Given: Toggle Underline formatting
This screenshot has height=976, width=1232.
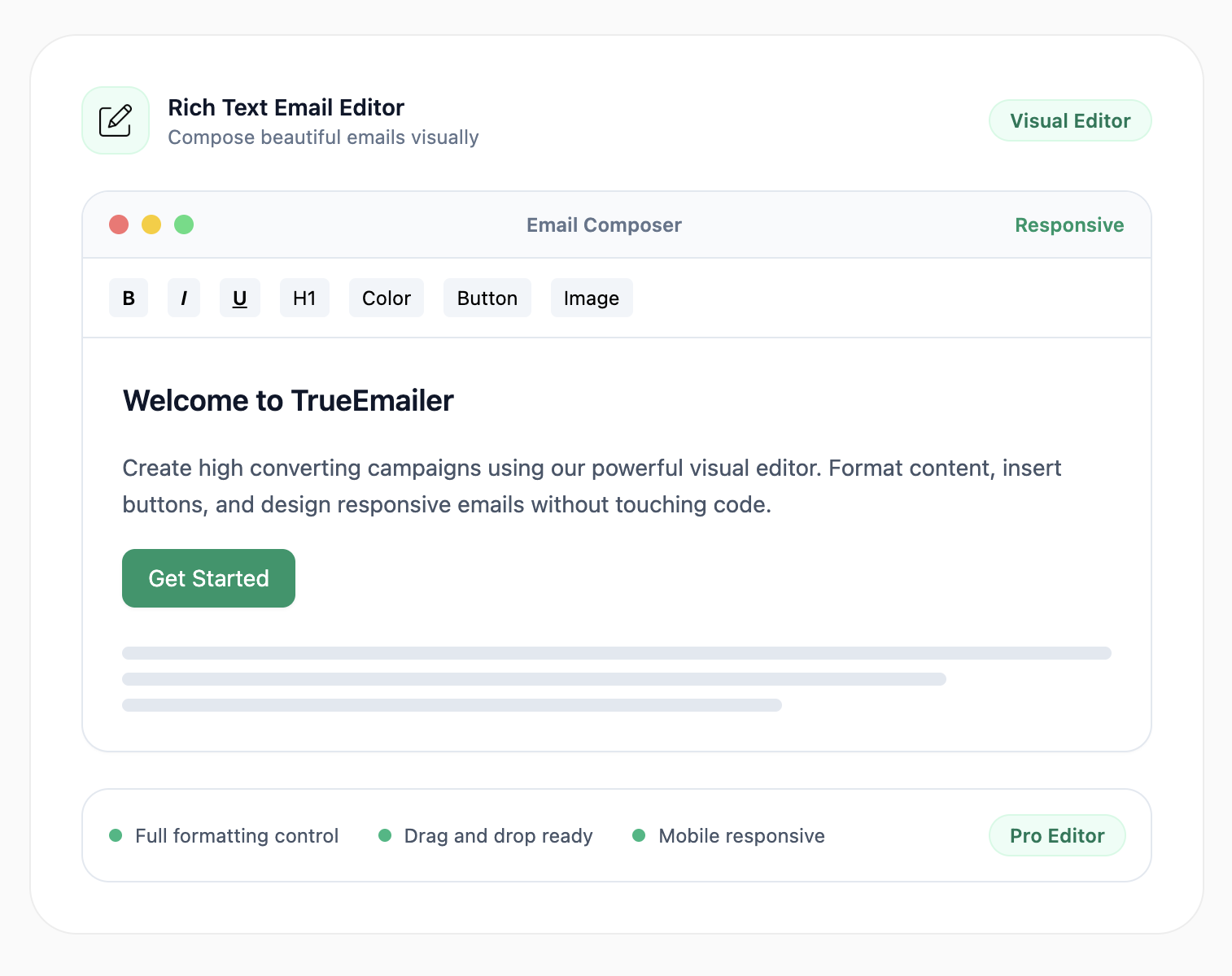Looking at the screenshot, I should (x=239, y=298).
